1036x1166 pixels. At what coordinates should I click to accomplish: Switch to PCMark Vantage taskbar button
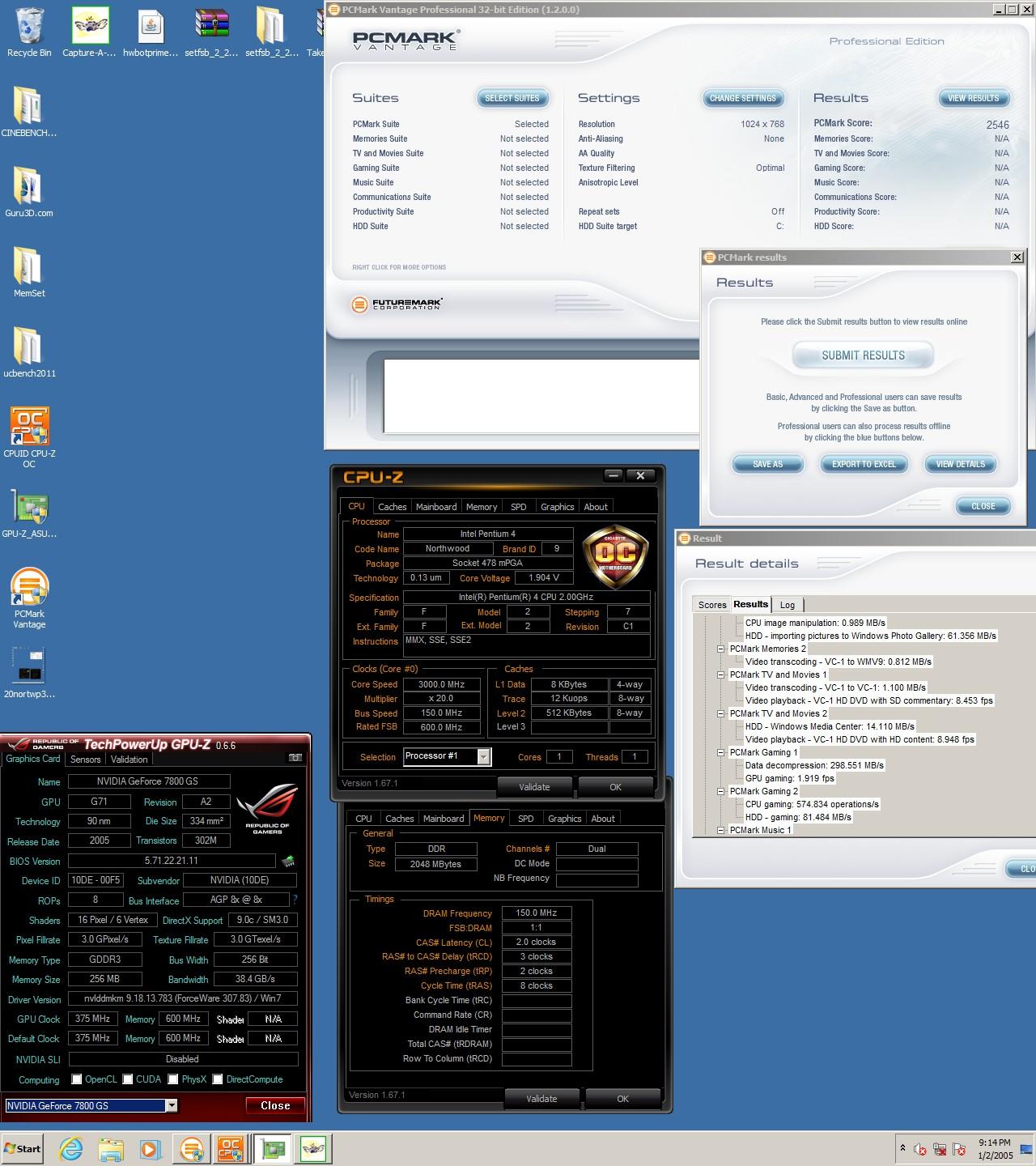(192, 1149)
